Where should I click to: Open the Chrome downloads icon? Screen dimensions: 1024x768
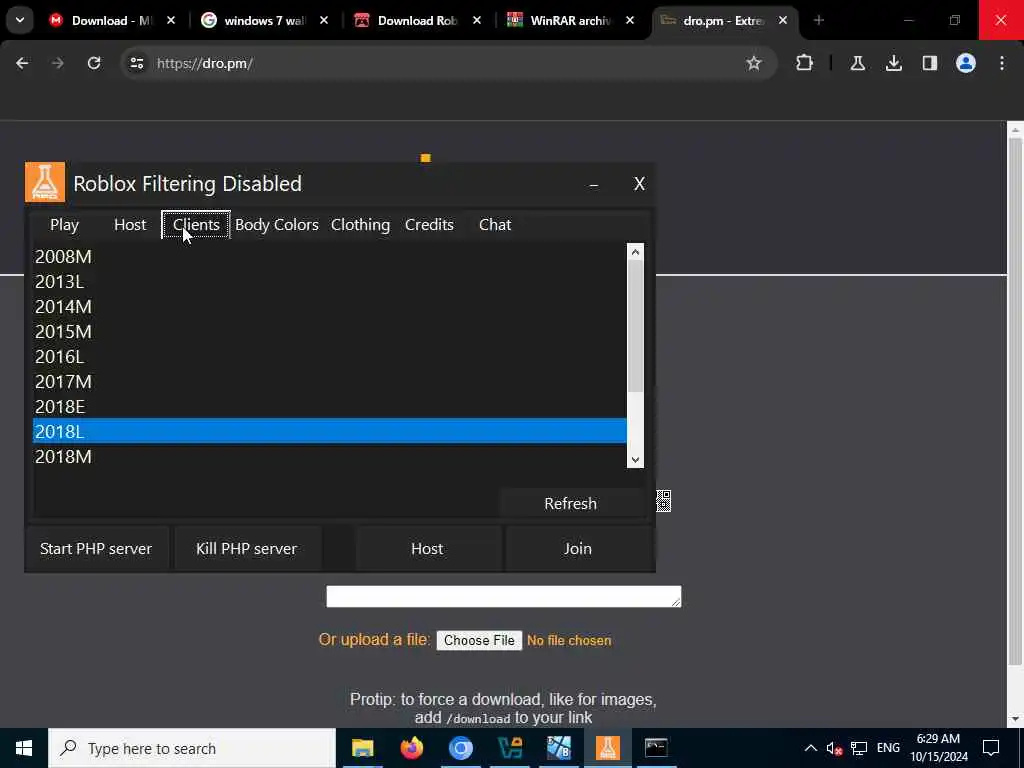click(x=894, y=63)
